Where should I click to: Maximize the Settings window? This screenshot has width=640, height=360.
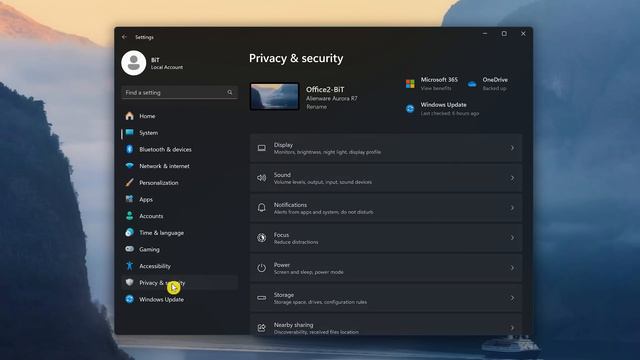(x=504, y=33)
